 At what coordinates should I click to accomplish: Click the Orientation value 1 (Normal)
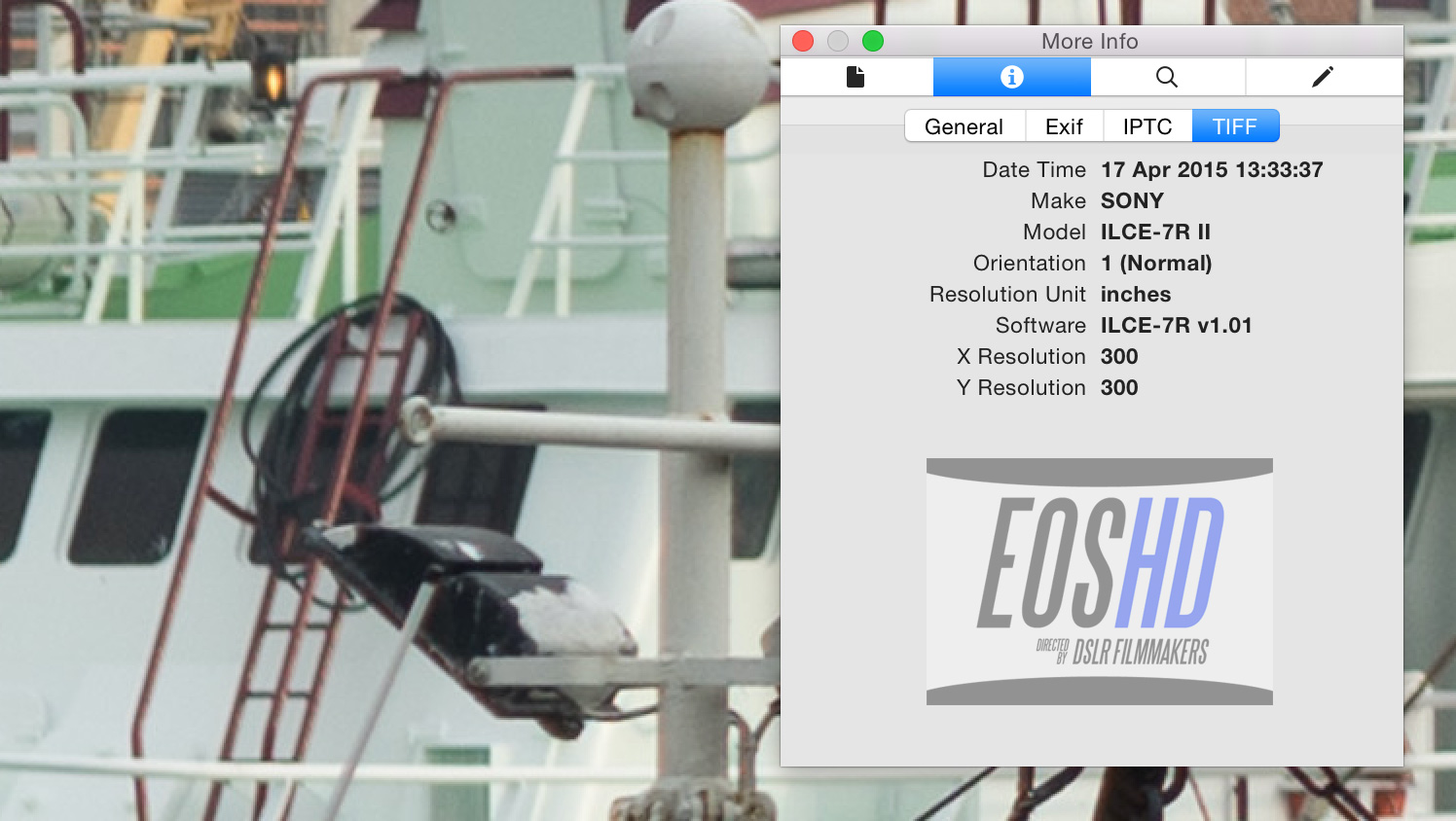tap(1156, 263)
